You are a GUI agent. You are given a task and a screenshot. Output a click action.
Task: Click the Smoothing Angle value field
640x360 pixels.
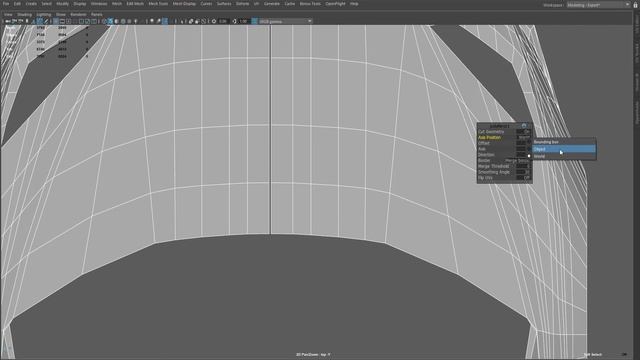pos(523,172)
